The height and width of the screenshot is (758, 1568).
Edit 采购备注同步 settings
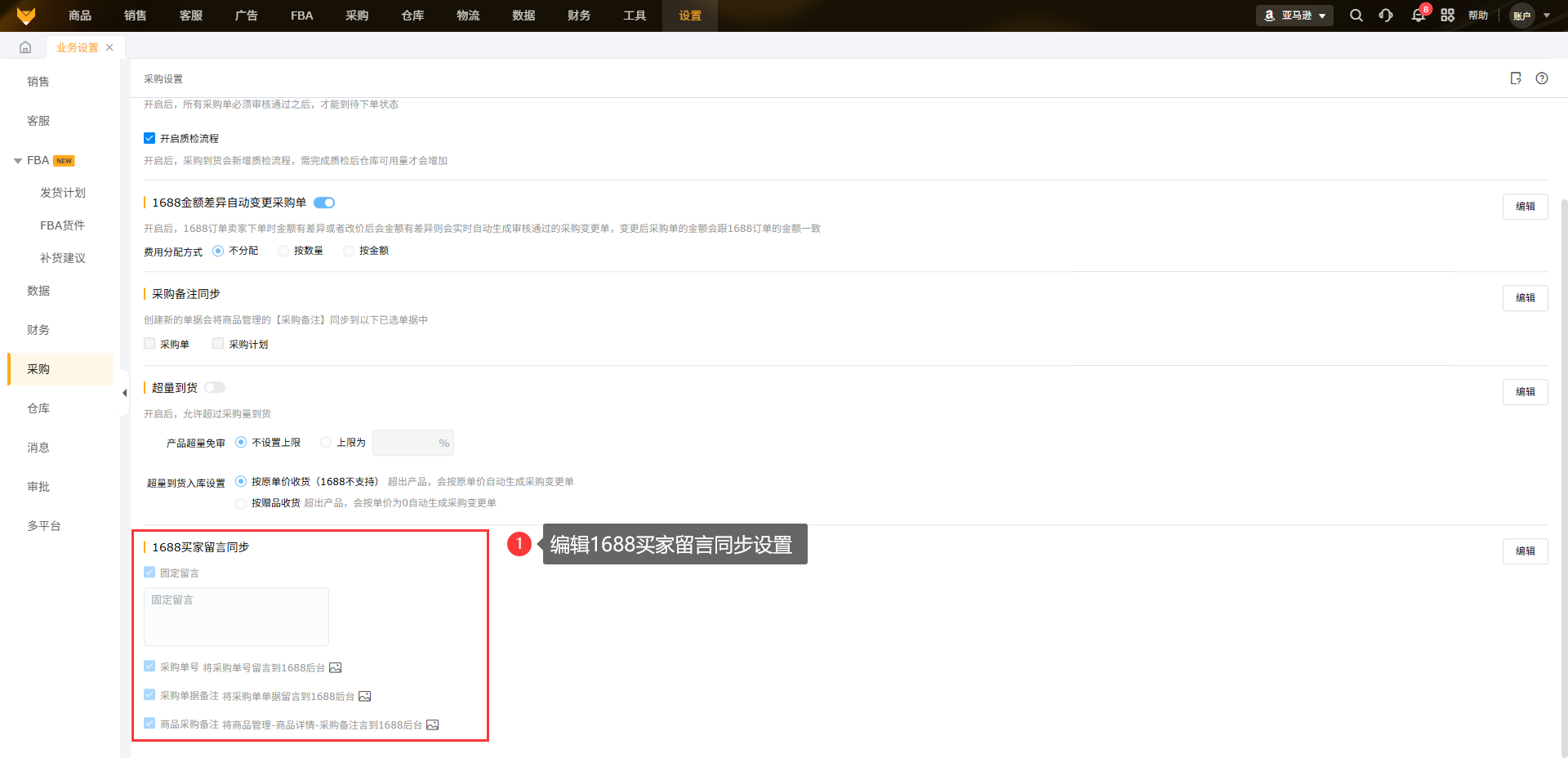pos(1526,298)
